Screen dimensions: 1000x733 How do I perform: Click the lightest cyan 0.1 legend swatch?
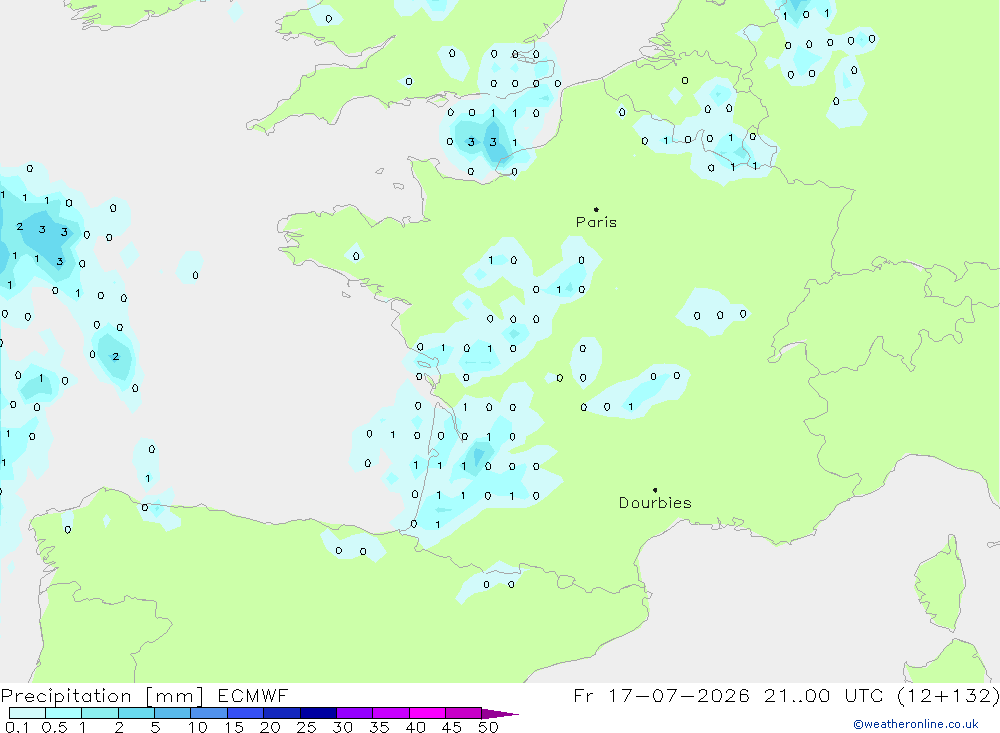pyautogui.click(x=27, y=713)
